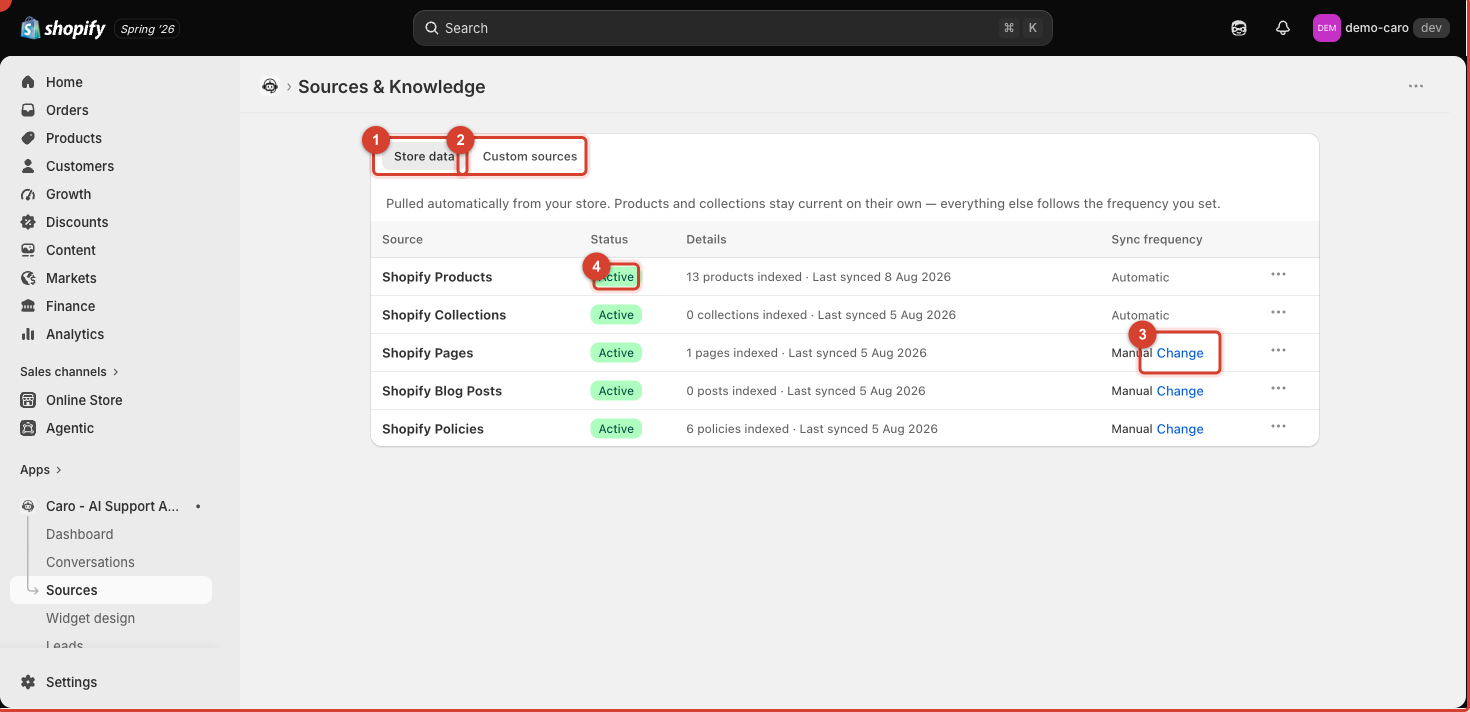
Task: Click the Discounts badge icon
Action: point(28,222)
